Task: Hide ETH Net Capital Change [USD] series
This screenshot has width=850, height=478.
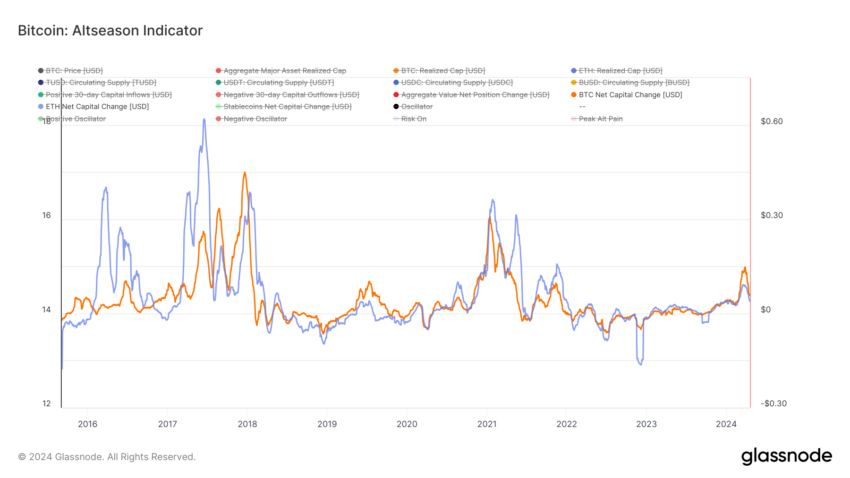Action: (x=93, y=106)
